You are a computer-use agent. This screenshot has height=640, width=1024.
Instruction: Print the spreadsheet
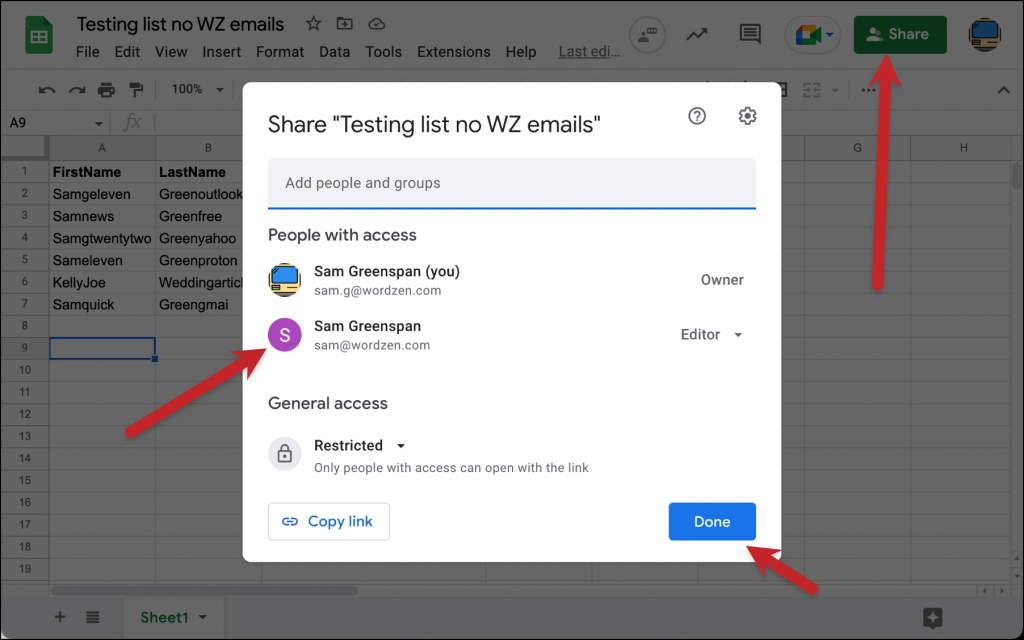pyautogui.click(x=107, y=89)
